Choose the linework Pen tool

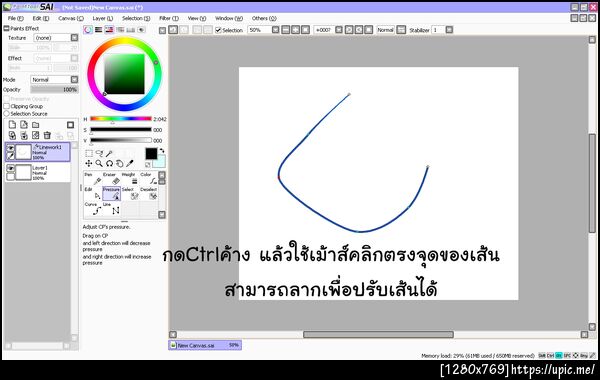(93, 178)
